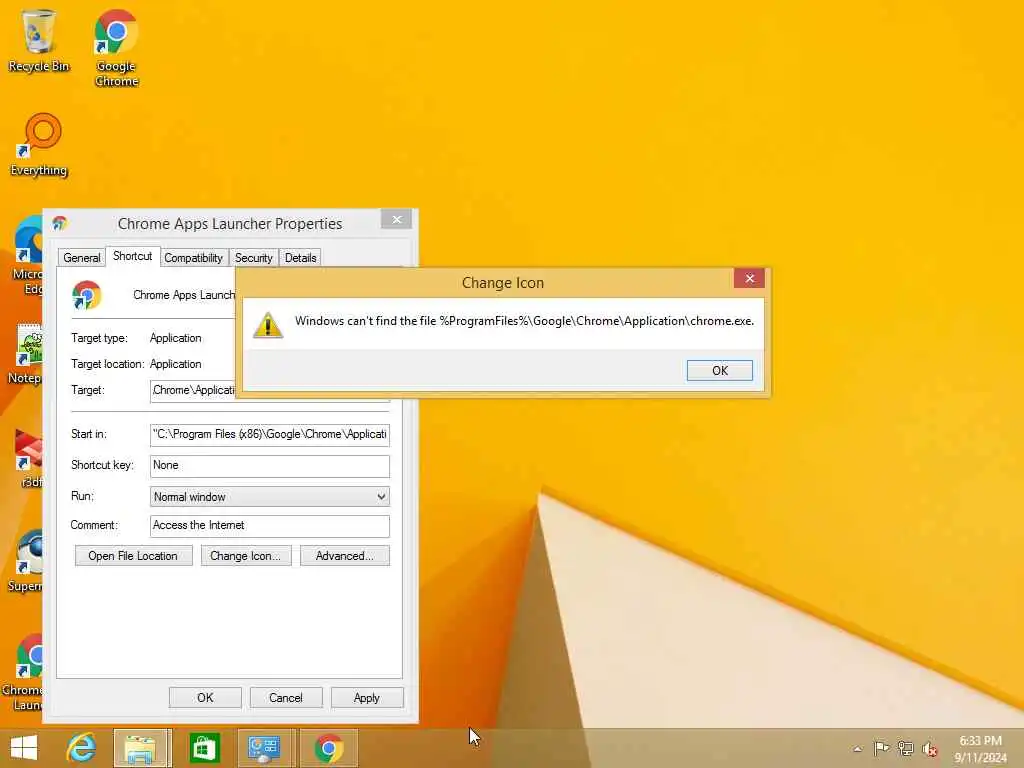The height and width of the screenshot is (768, 1024).
Task: Click the taskbar clock showing 6:33 PM
Action: pyautogui.click(x=980, y=748)
